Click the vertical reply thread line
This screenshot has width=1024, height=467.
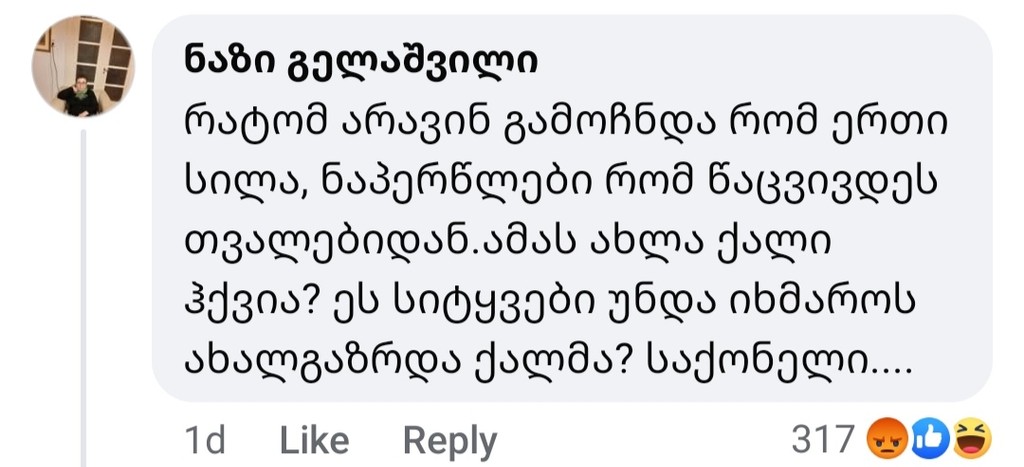click(83, 297)
